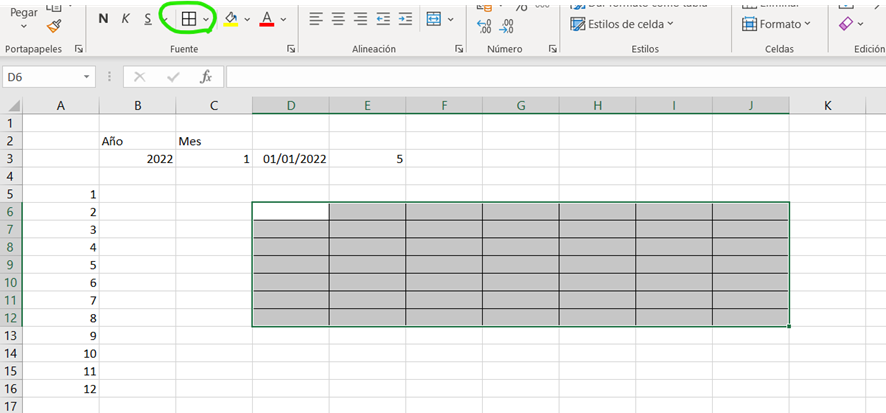Toggle italic (K) formatting
This screenshot has width=886, height=413.
pos(125,19)
